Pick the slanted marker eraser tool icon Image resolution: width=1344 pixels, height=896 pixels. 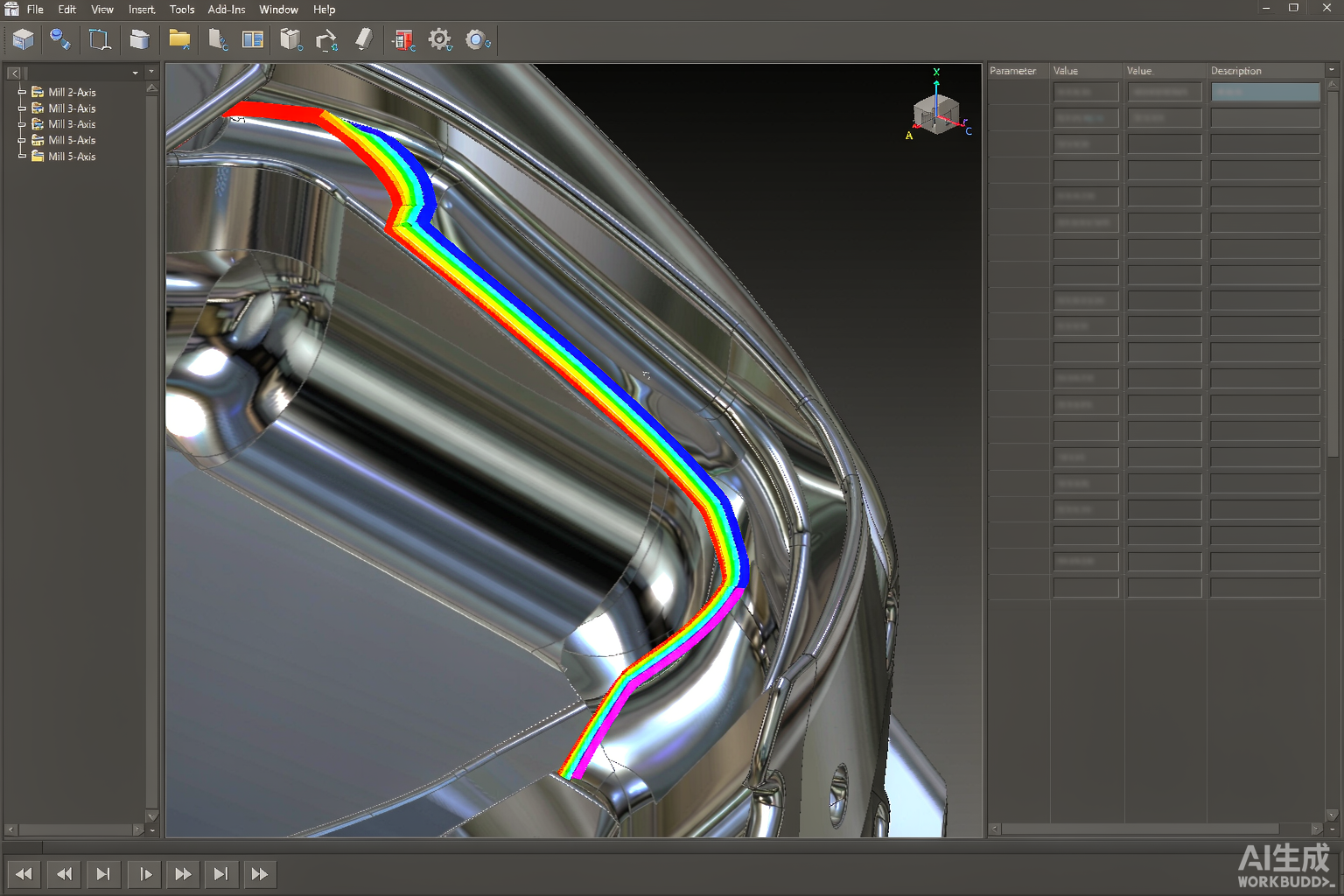tap(364, 39)
